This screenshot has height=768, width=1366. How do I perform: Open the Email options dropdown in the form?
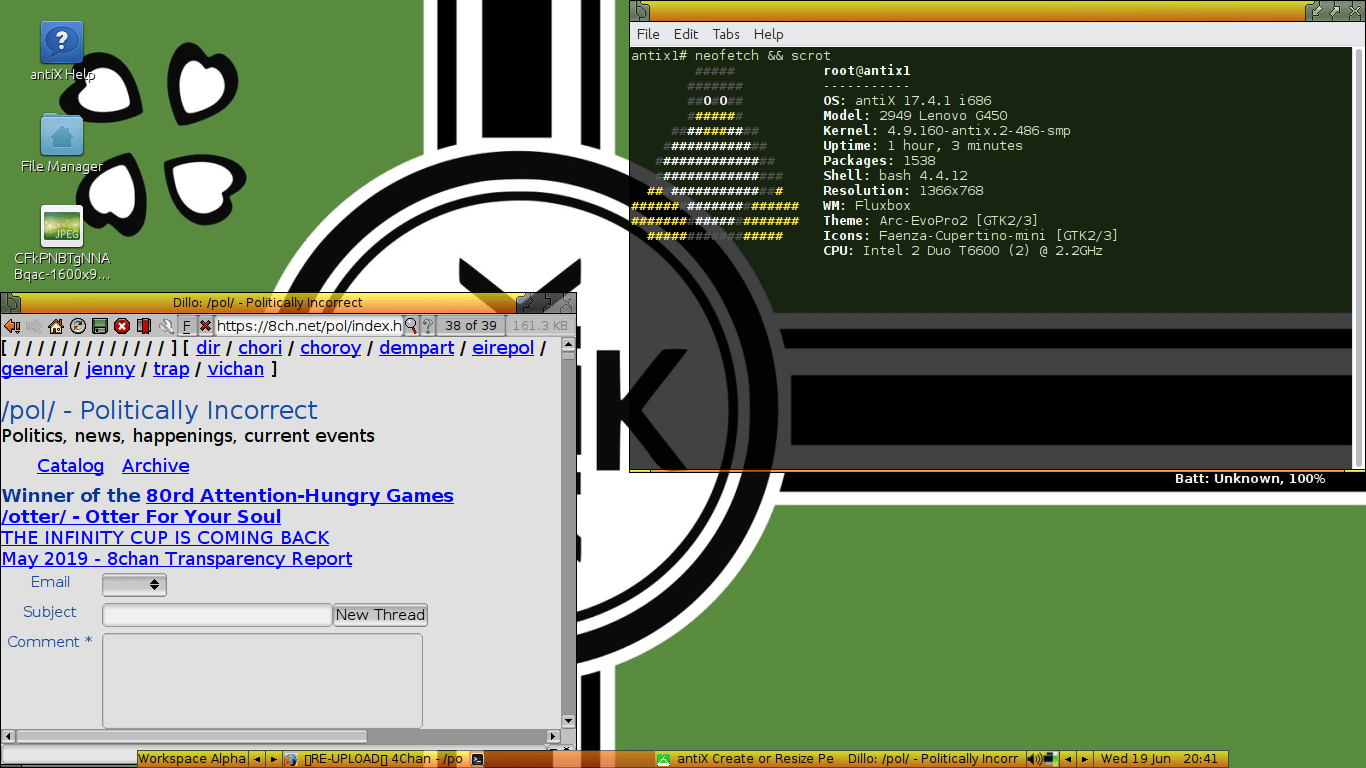coord(133,584)
